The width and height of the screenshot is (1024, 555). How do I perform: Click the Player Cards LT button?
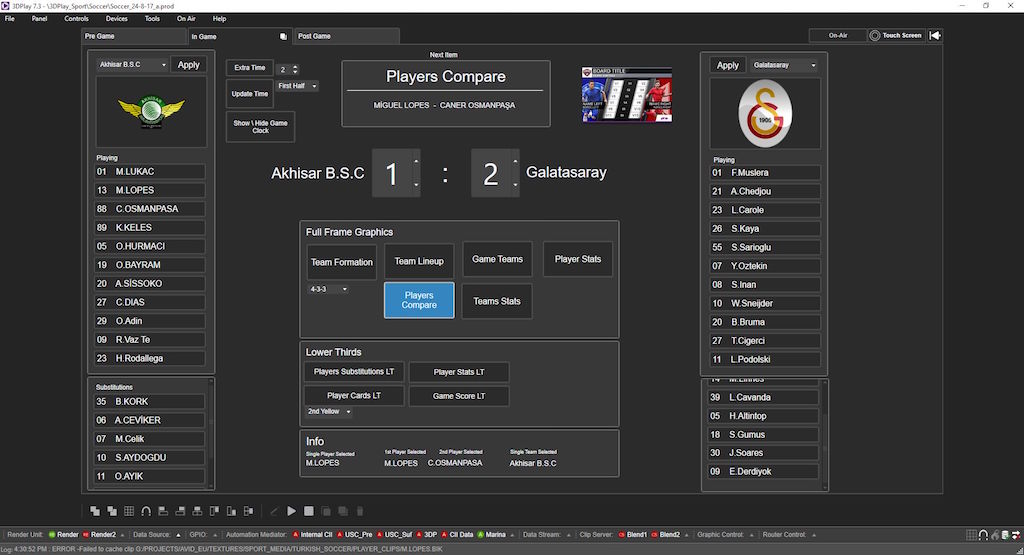(354, 396)
